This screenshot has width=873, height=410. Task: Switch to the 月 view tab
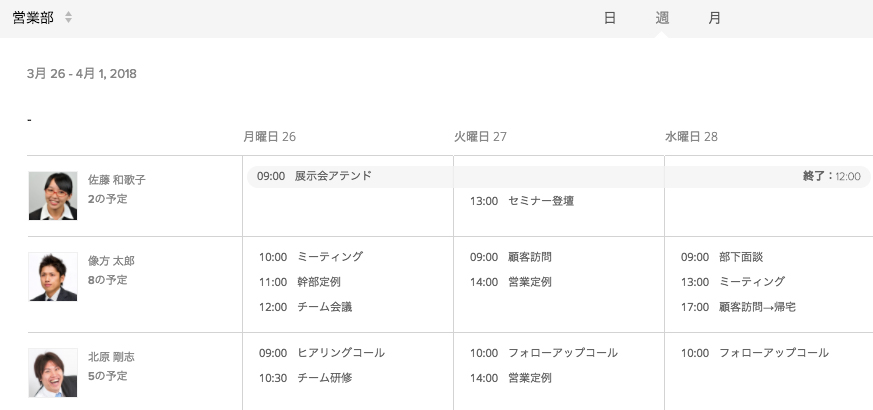tap(715, 18)
